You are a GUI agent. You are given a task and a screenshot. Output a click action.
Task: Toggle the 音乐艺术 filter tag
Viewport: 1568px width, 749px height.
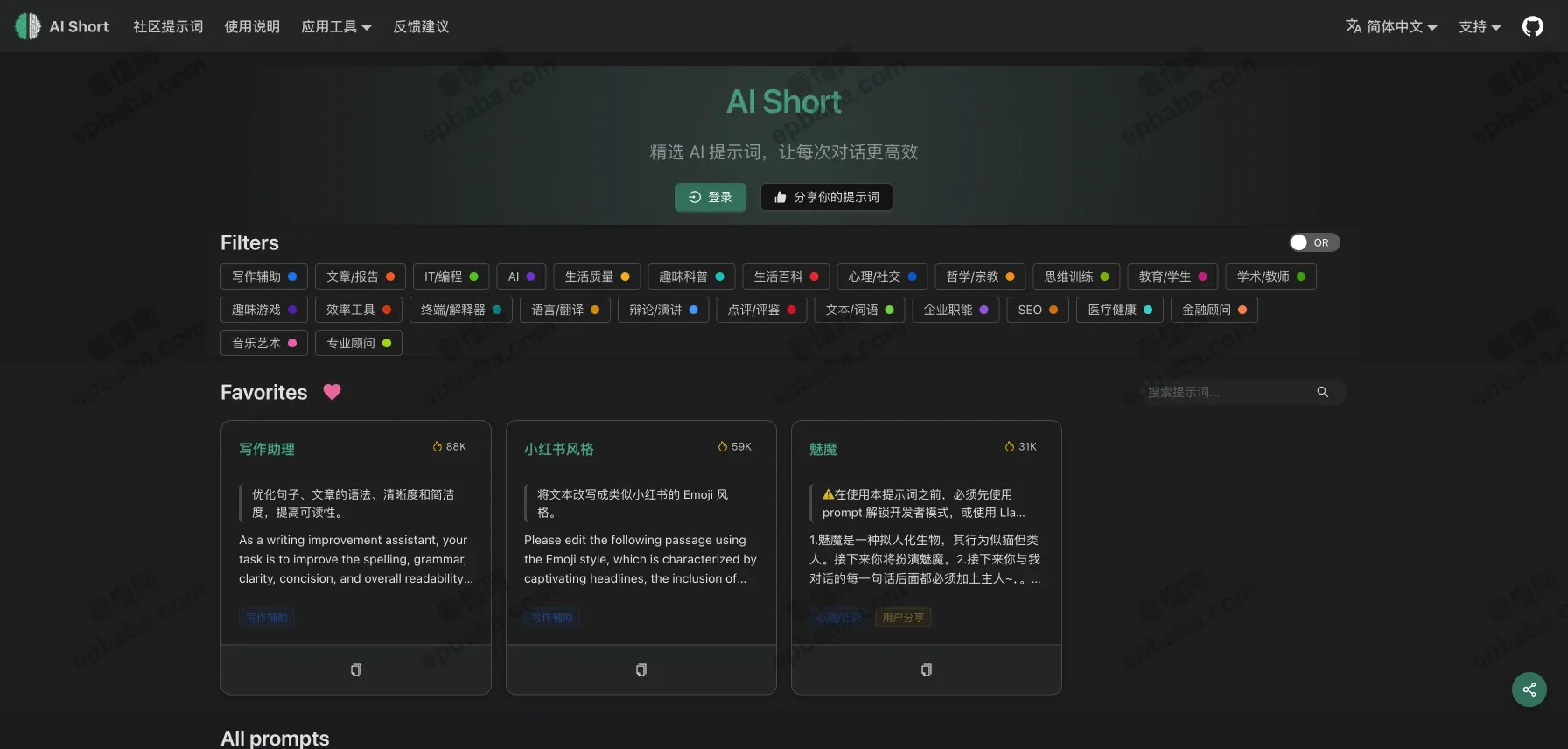264,343
